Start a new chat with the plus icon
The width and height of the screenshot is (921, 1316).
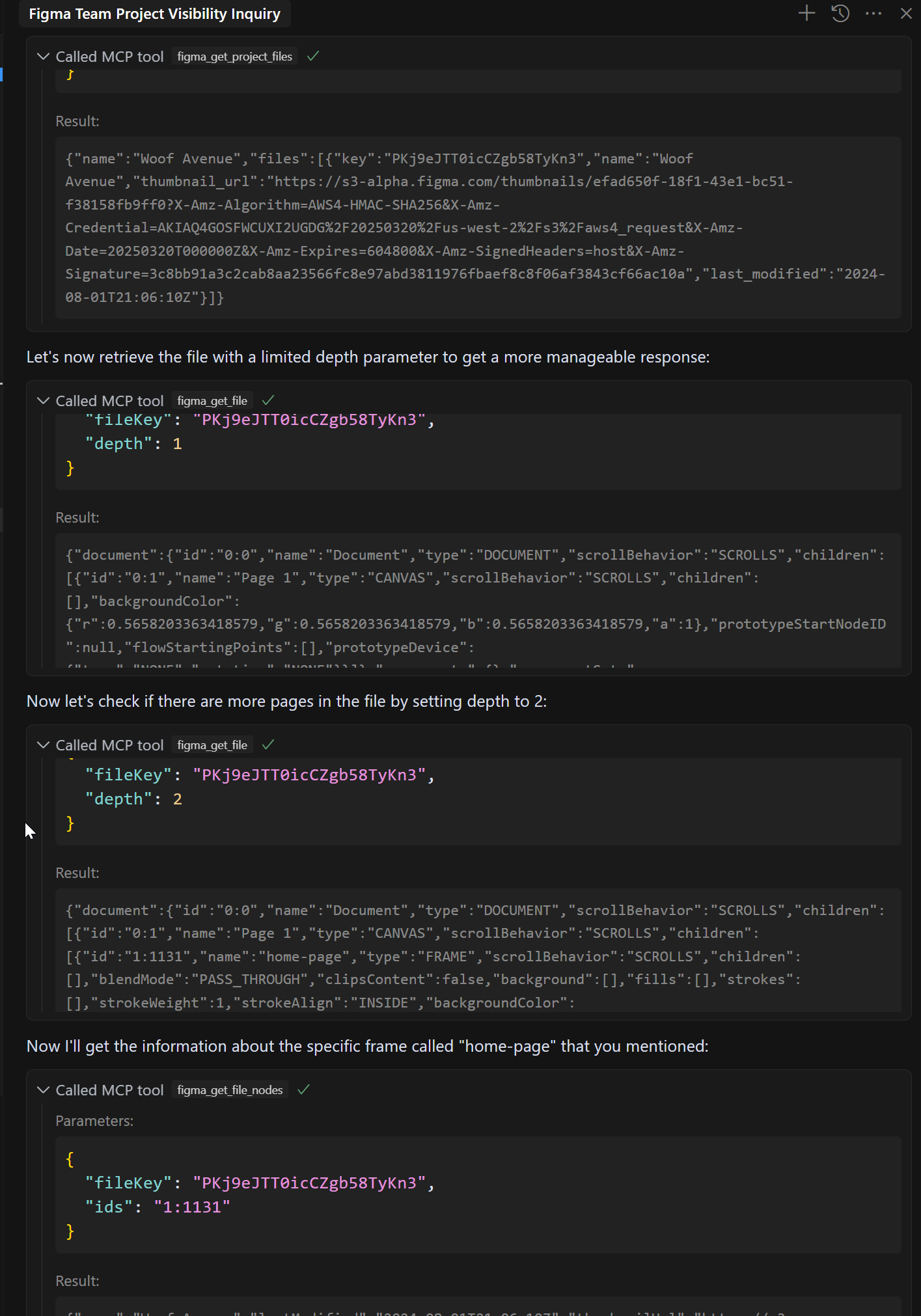coord(806,13)
